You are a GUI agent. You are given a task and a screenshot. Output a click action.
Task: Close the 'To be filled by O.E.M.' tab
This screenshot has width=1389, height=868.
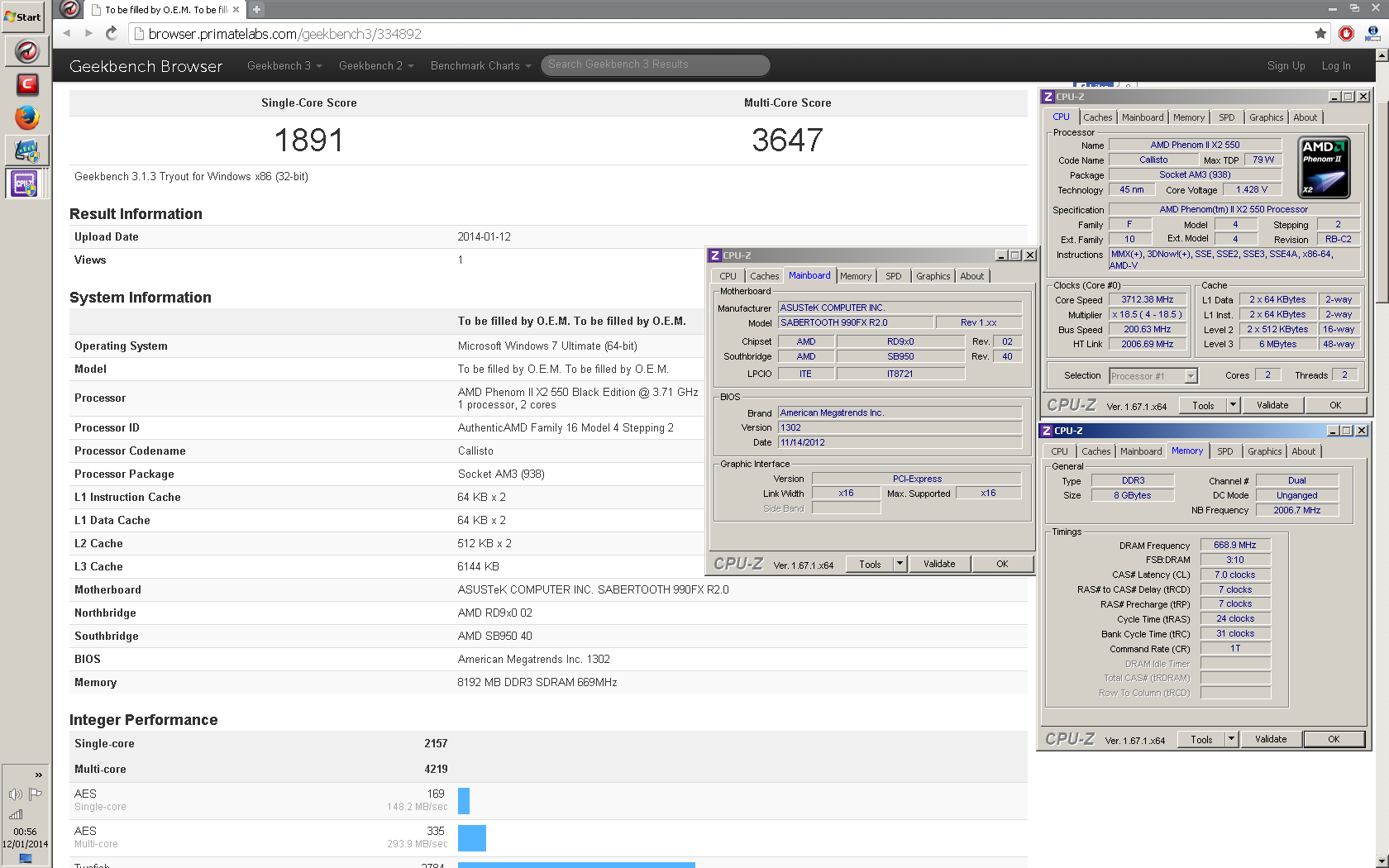point(236,10)
